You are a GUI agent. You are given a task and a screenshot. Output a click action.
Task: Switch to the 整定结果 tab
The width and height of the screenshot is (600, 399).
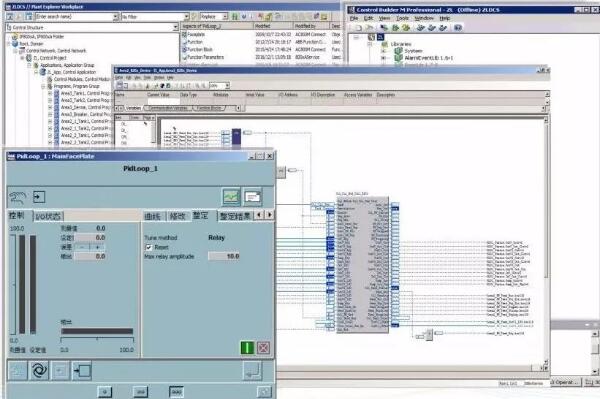point(235,216)
